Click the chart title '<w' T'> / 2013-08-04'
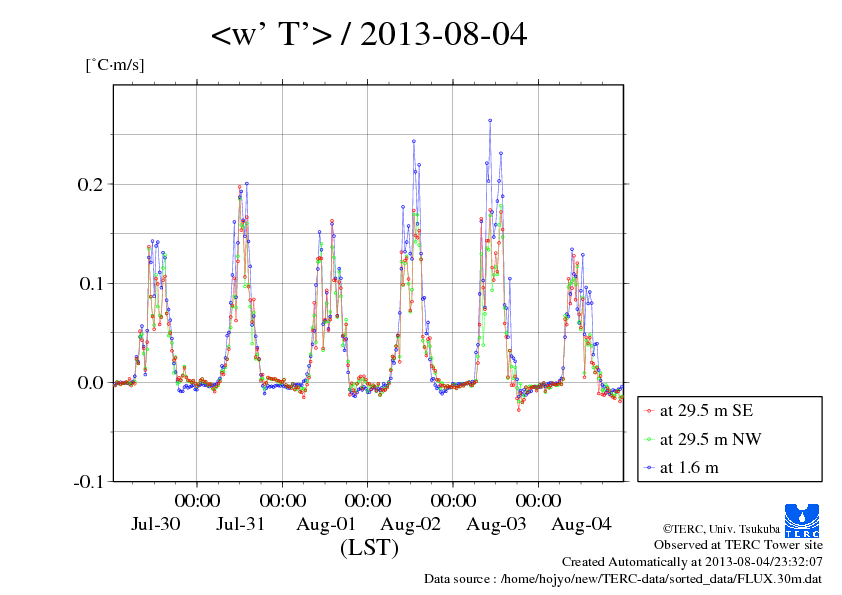The image size is (842, 595). coord(369,34)
